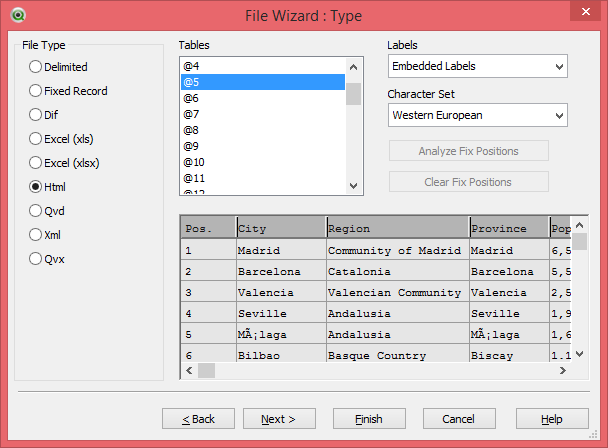
Task: Select table @4 in the Tables list
Action: [x=263, y=66]
